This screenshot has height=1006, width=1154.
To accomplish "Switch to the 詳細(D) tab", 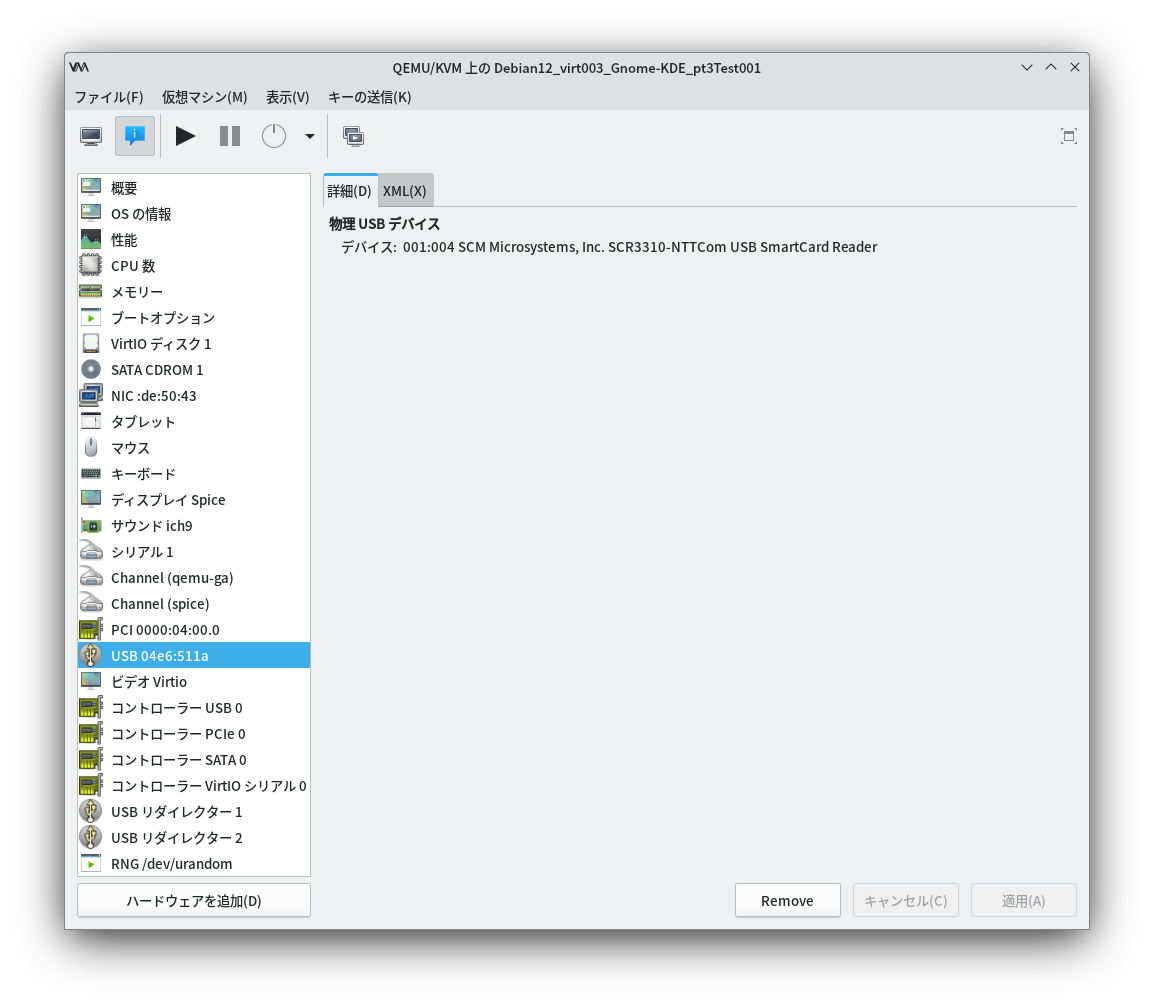I will (x=350, y=191).
